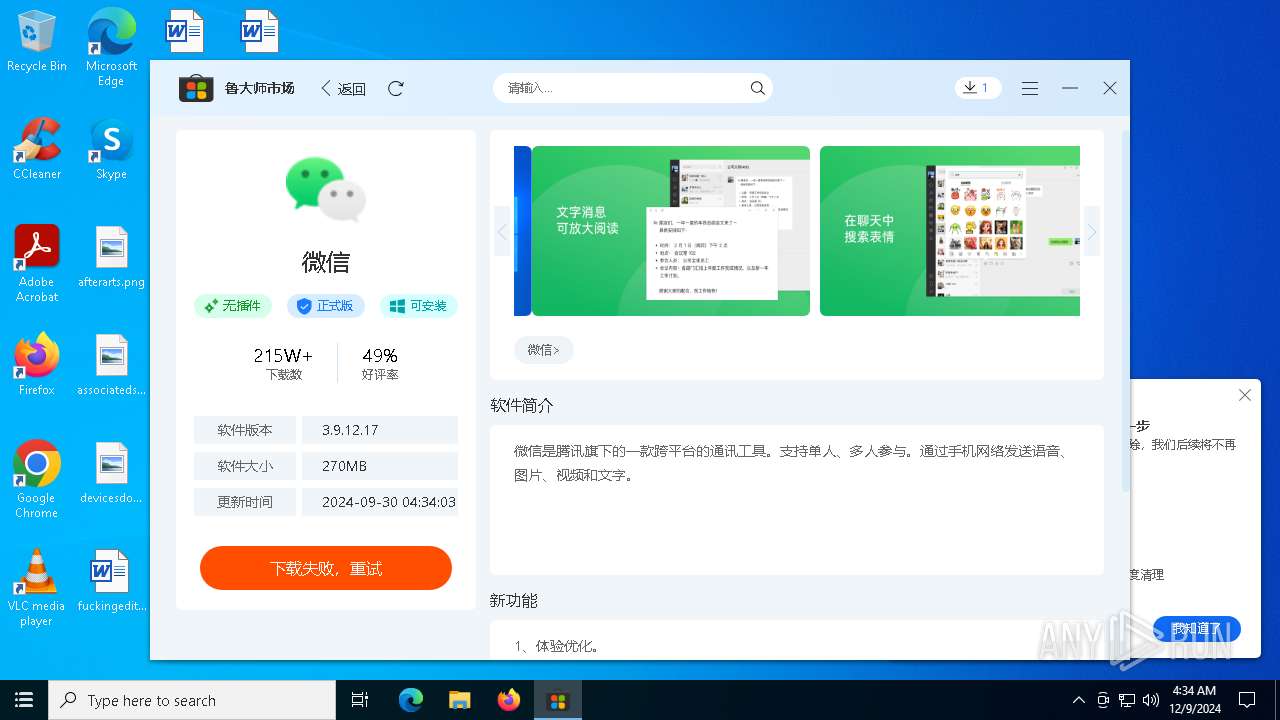
Task: Click the 49% 好评率 rating
Action: (380, 364)
